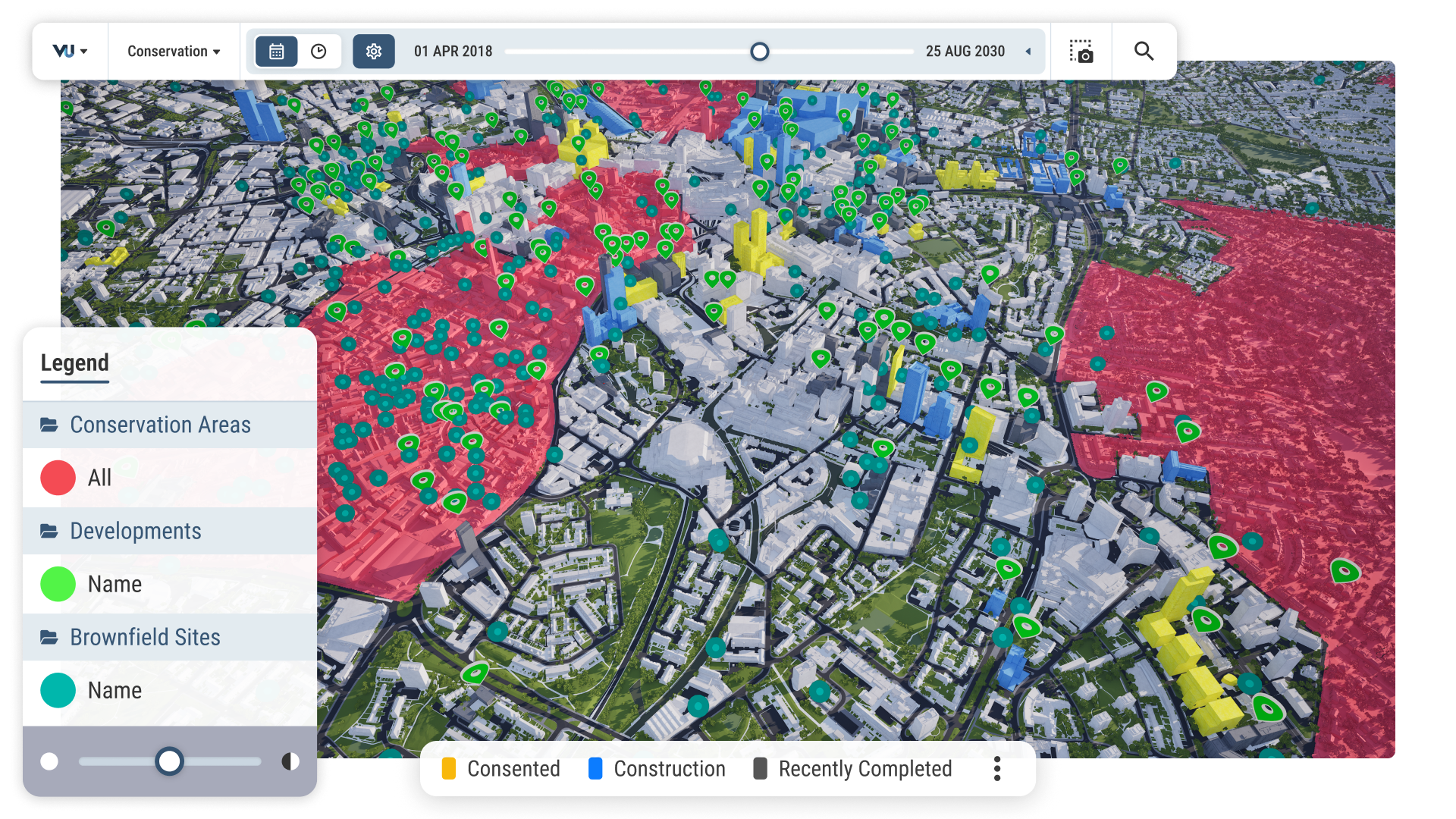This screenshot has width=1456, height=819.
Task: Open the three-dot more options menu
Action: tap(997, 769)
